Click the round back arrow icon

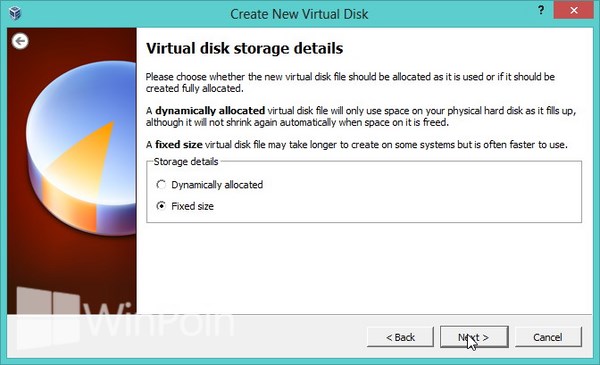pyautogui.click(x=20, y=41)
